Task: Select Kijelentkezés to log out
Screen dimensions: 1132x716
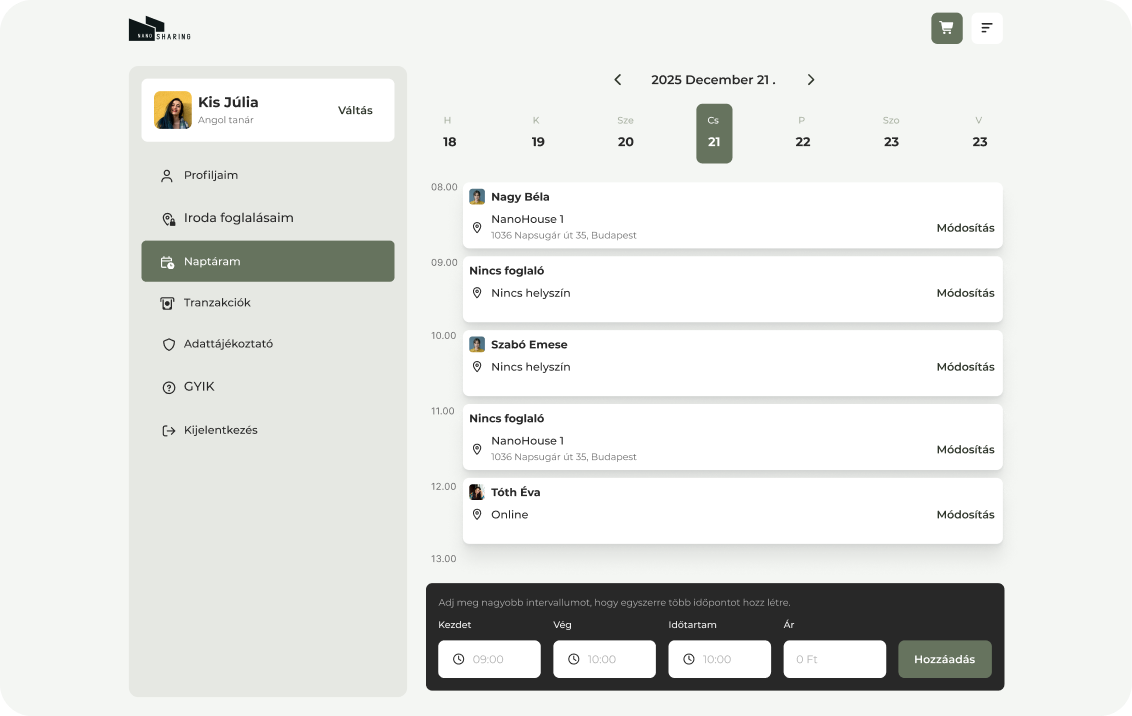Action: coord(268,430)
